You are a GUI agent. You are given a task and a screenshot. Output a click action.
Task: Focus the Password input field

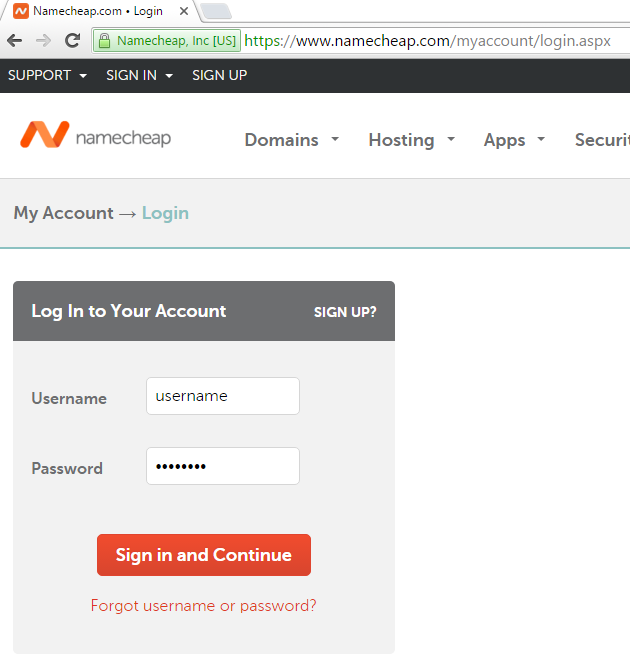coord(222,466)
